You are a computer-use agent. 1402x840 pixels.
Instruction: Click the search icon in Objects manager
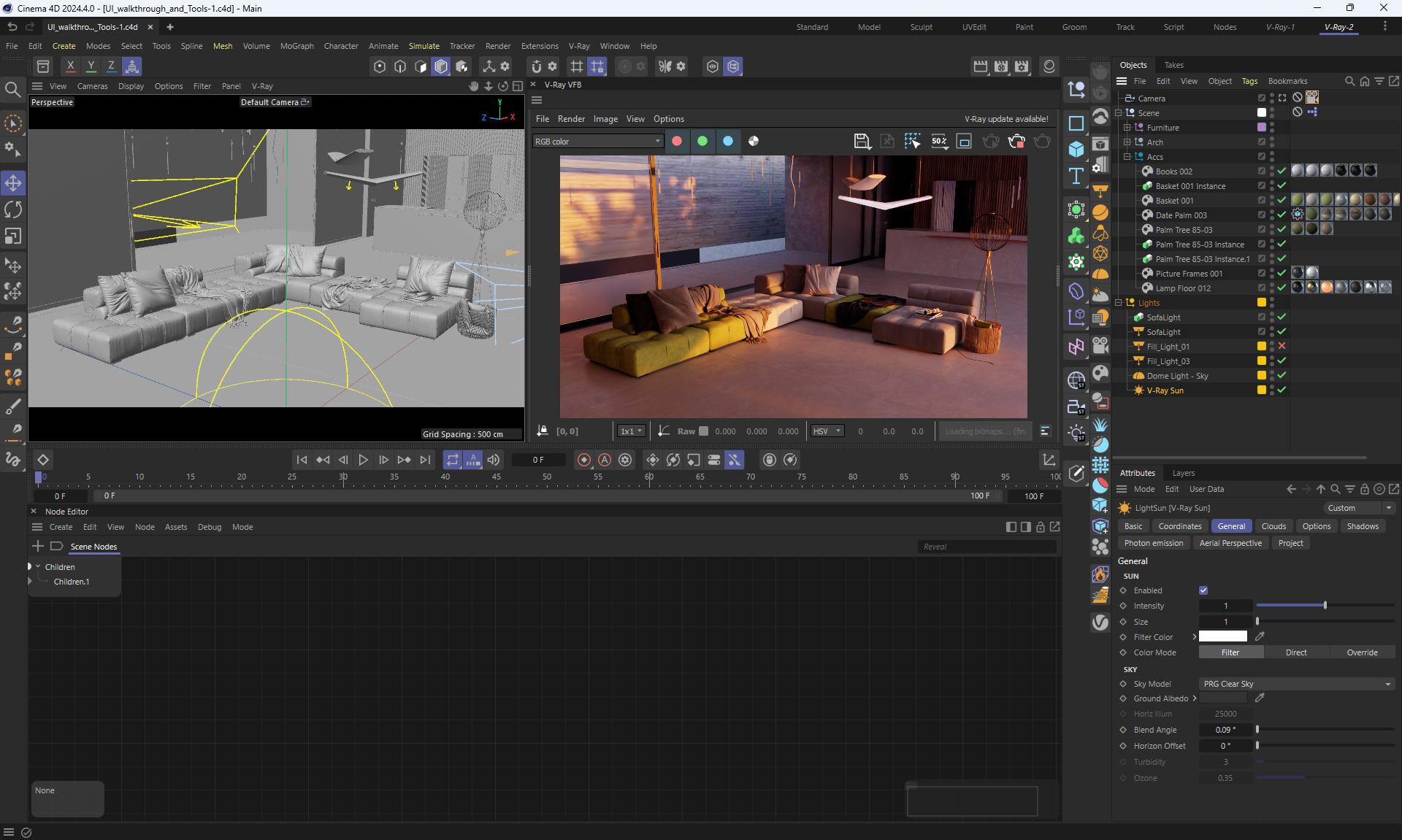(x=1349, y=81)
